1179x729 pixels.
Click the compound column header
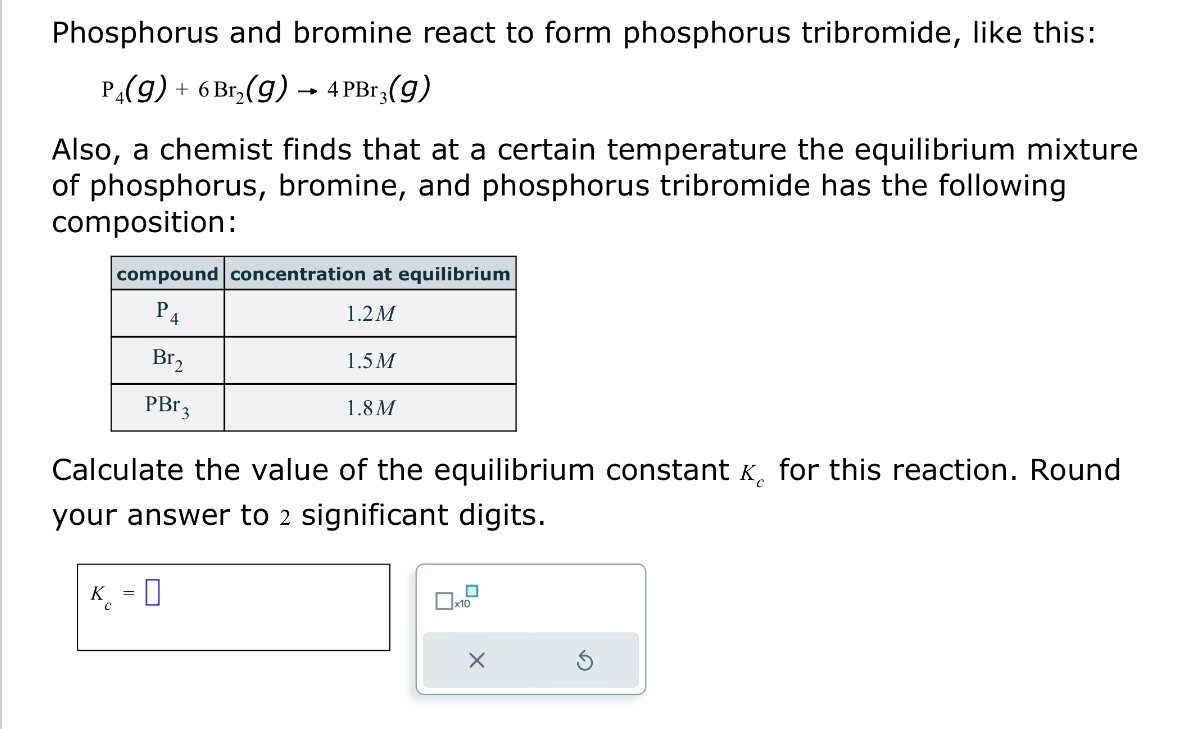(167, 274)
